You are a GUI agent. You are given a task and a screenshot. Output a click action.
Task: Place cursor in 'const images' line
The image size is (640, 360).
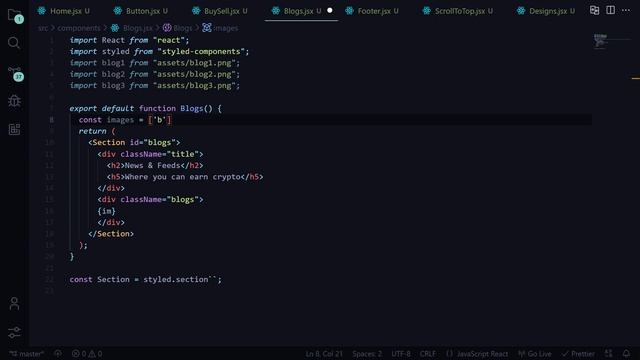[125, 120]
